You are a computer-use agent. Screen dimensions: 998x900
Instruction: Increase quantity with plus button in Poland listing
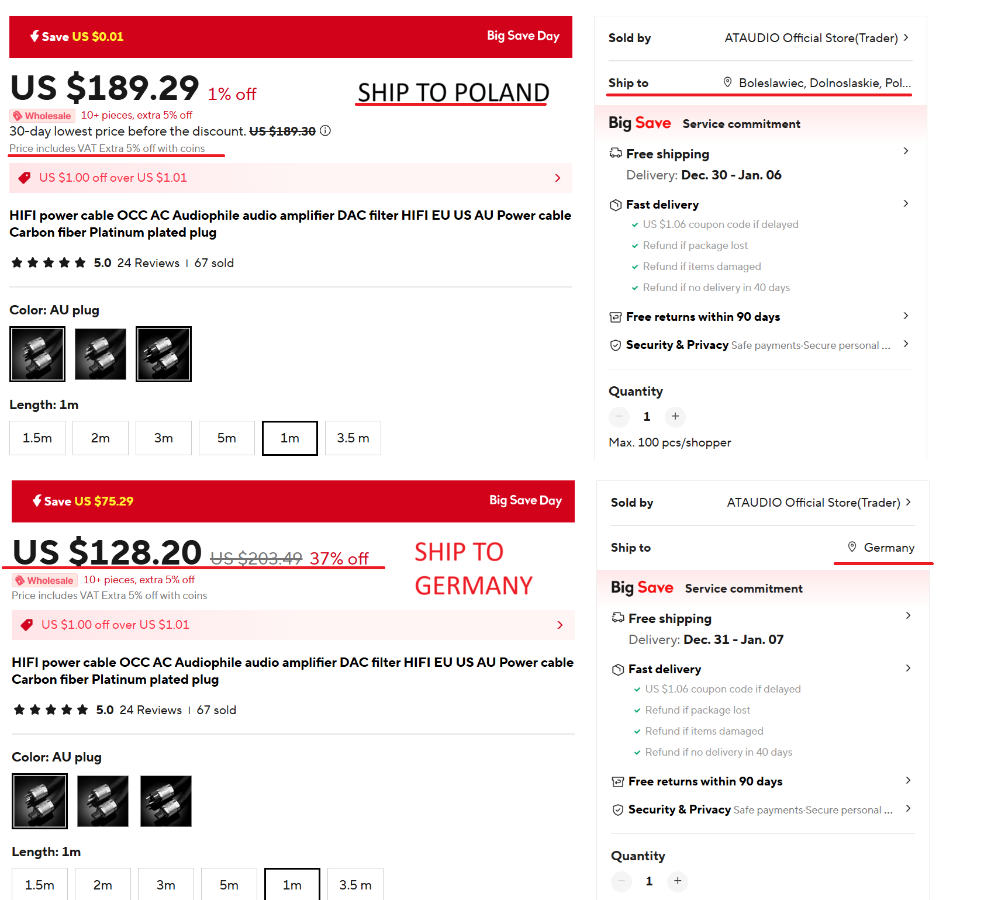tap(675, 416)
